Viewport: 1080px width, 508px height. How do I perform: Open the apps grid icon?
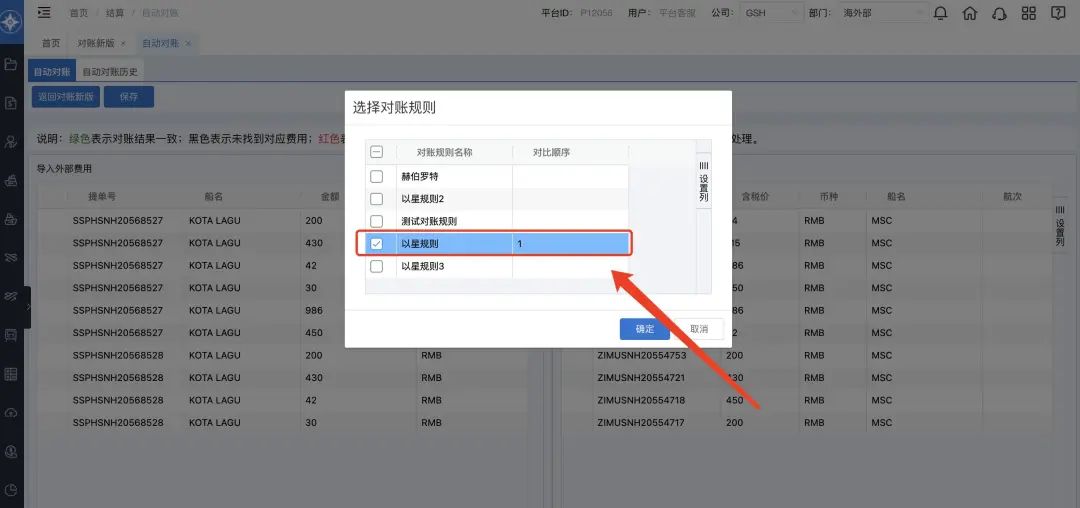(x=1029, y=13)
